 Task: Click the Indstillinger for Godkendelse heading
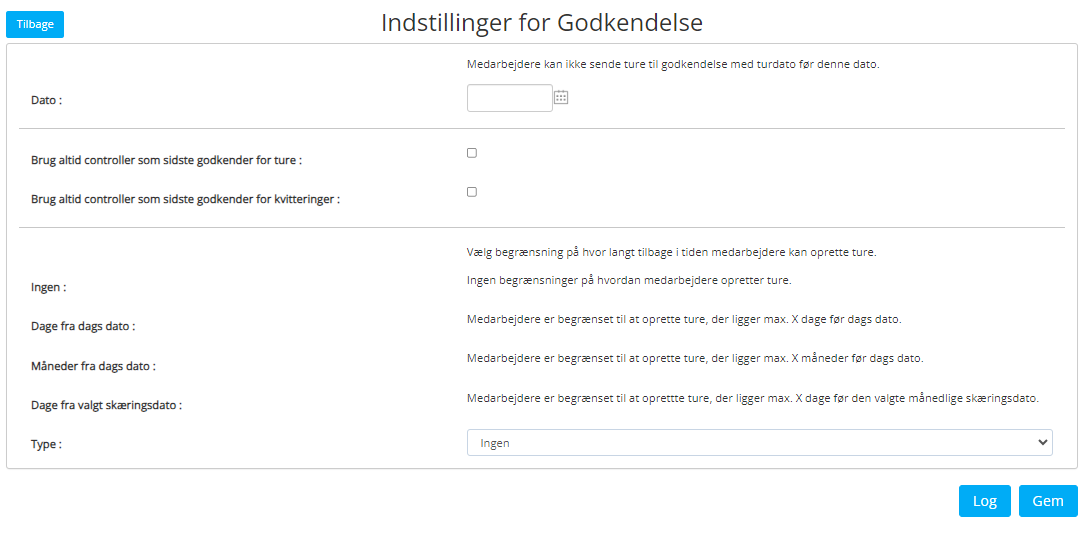click(x=542, y=23)
